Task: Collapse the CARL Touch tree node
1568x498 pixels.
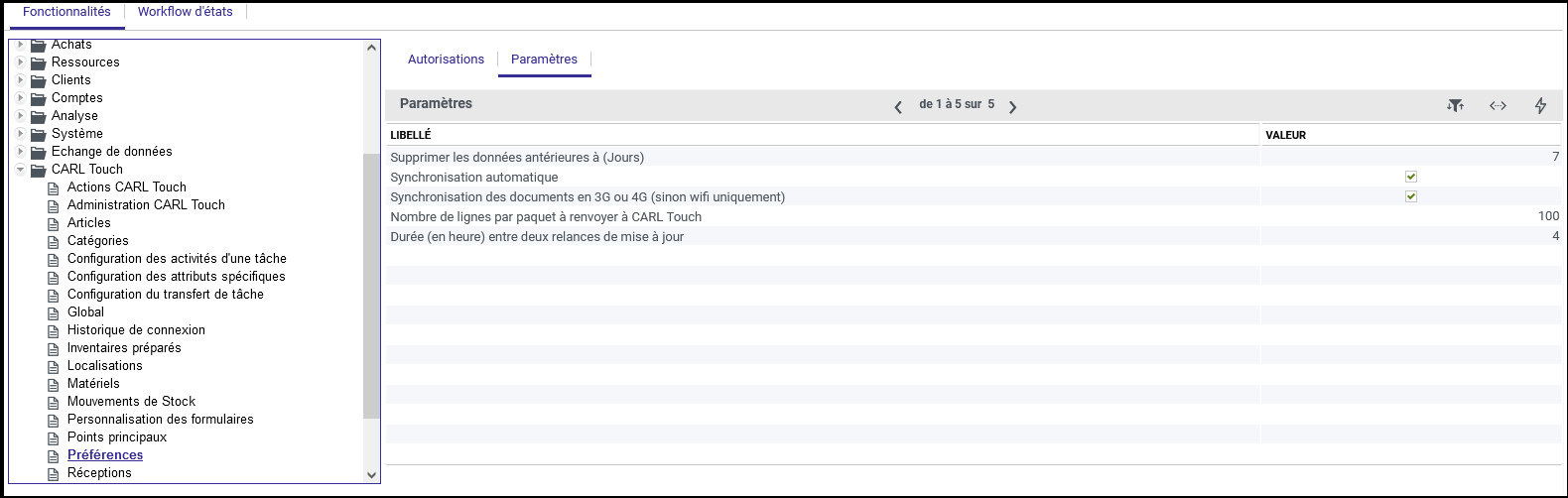Action: click(20, 170)
